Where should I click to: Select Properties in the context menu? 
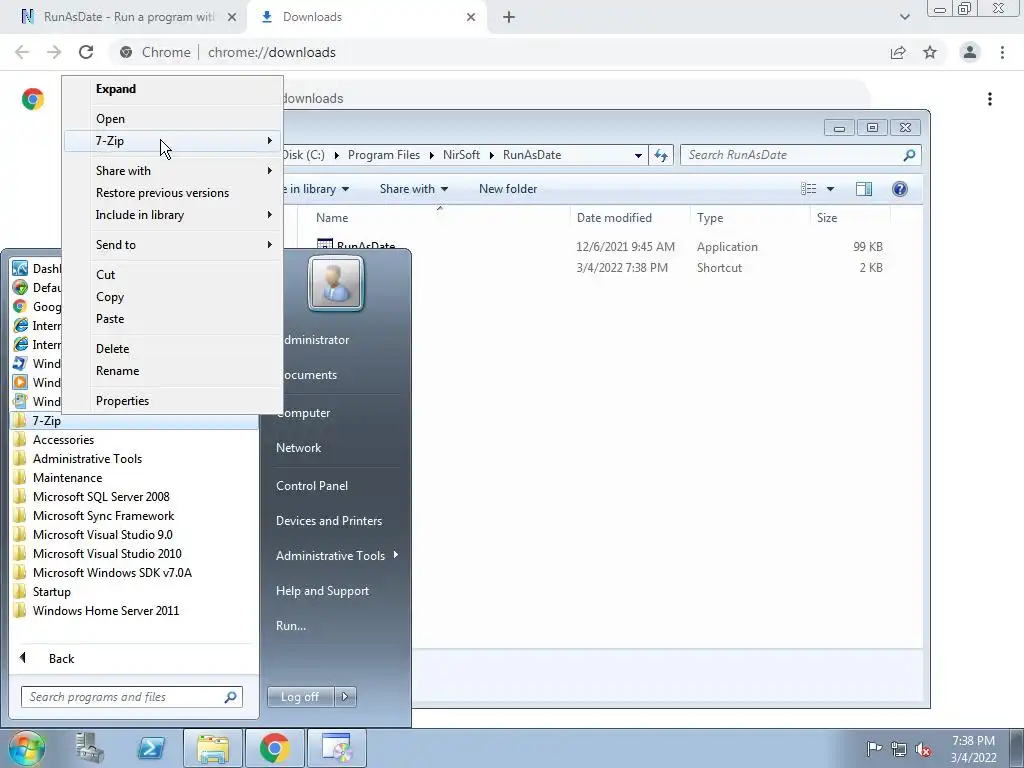173,401
